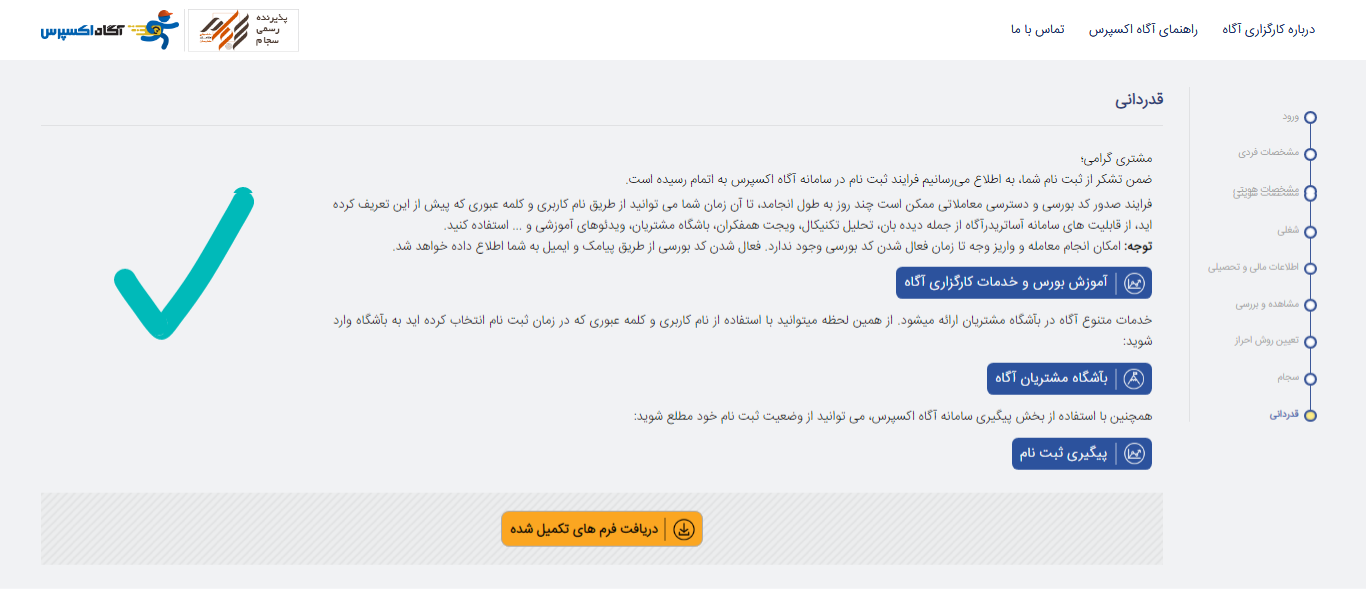Click the chart icon on پیگیری ثبت نام button

(x=1134, y=454)
